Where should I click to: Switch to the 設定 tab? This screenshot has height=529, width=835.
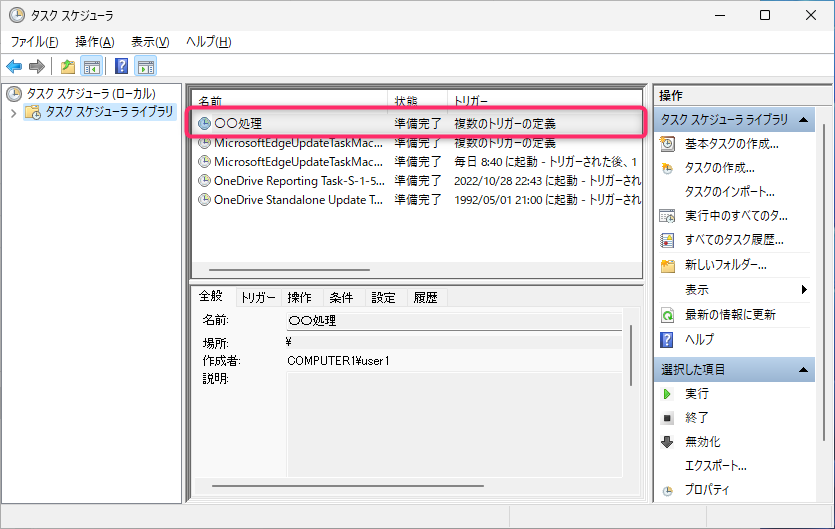(383, 298)
